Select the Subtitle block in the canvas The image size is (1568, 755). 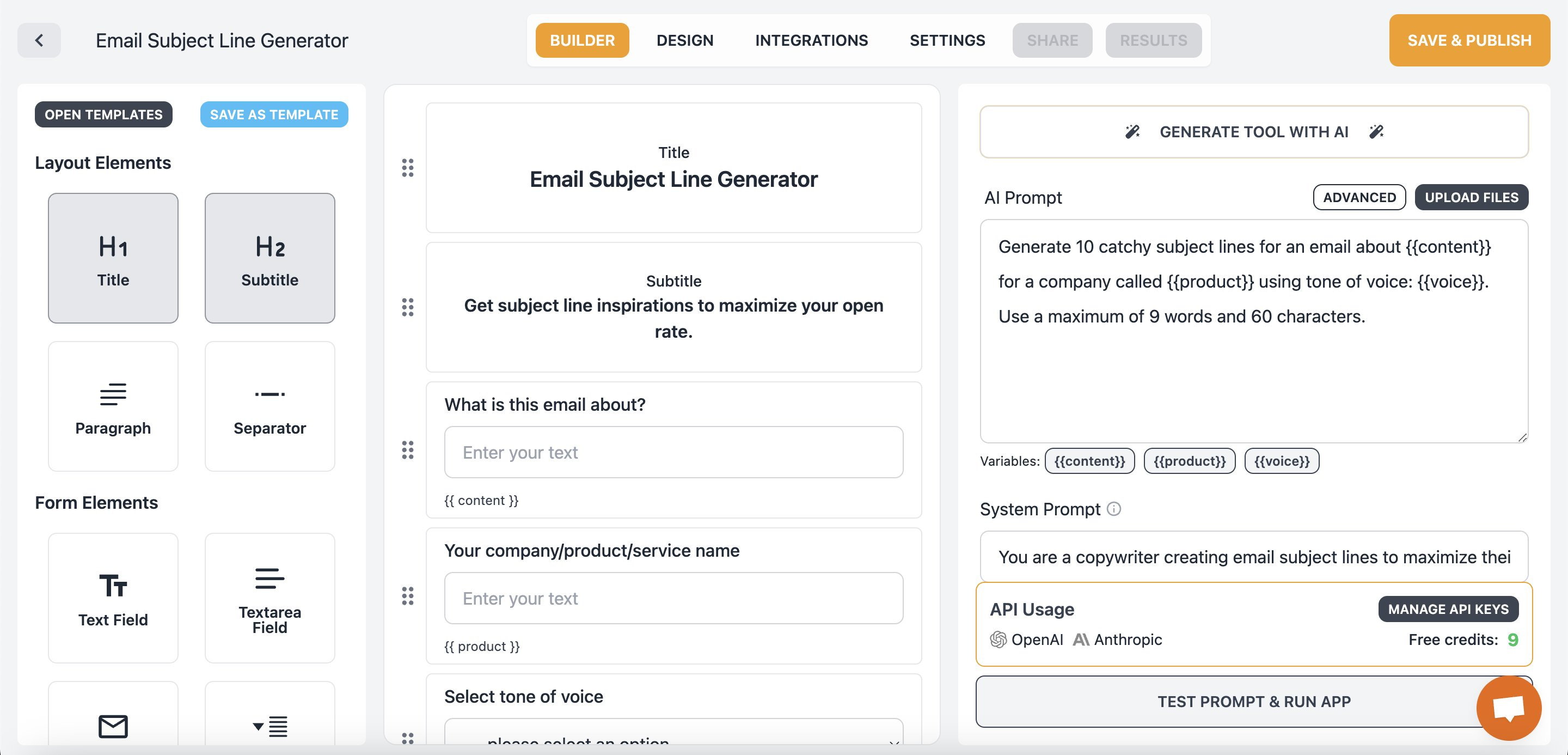click(x=674, y=307)
